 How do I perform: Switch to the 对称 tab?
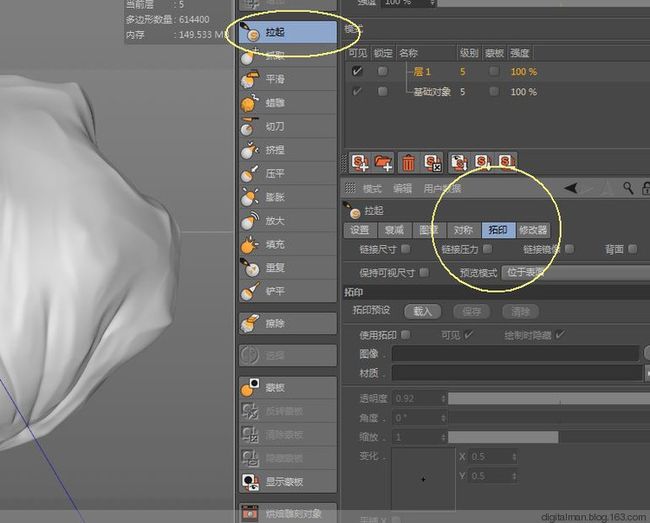pyautogui.click(x=463, y=230)
